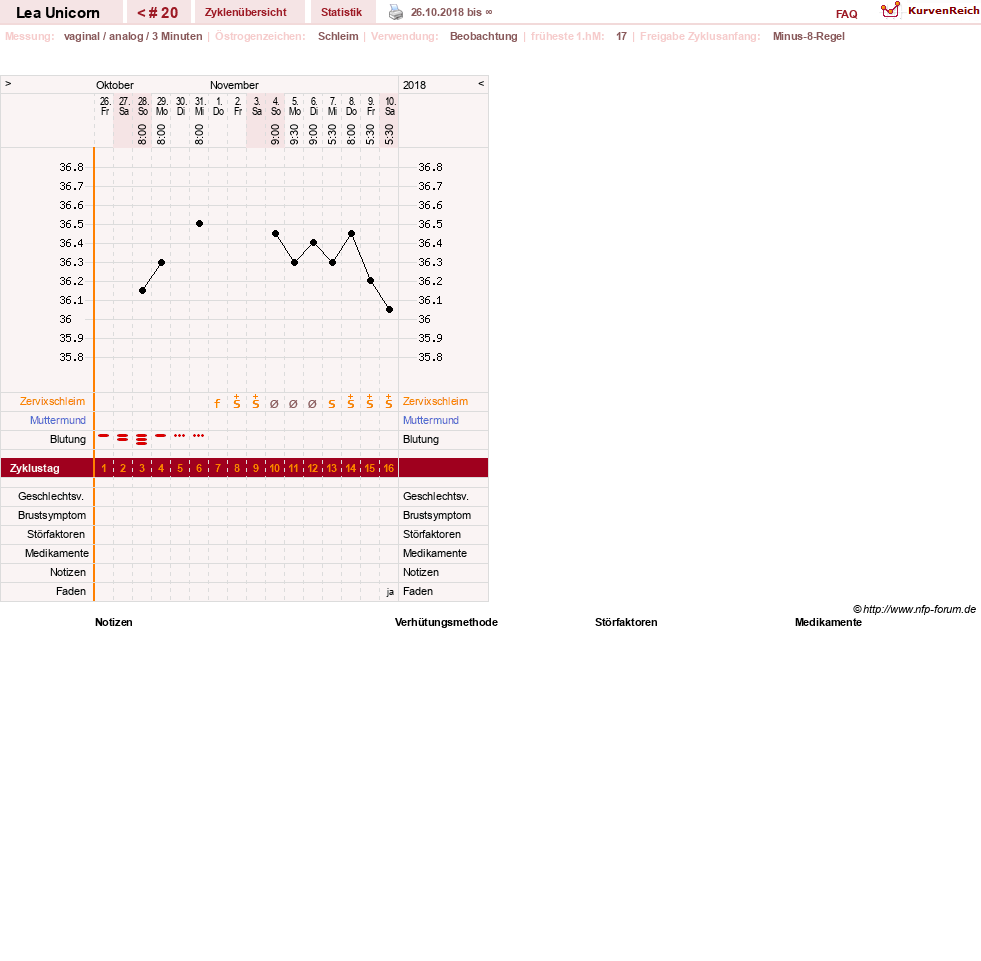Click the plain S mucus symbol on day 13

point(332,404)
